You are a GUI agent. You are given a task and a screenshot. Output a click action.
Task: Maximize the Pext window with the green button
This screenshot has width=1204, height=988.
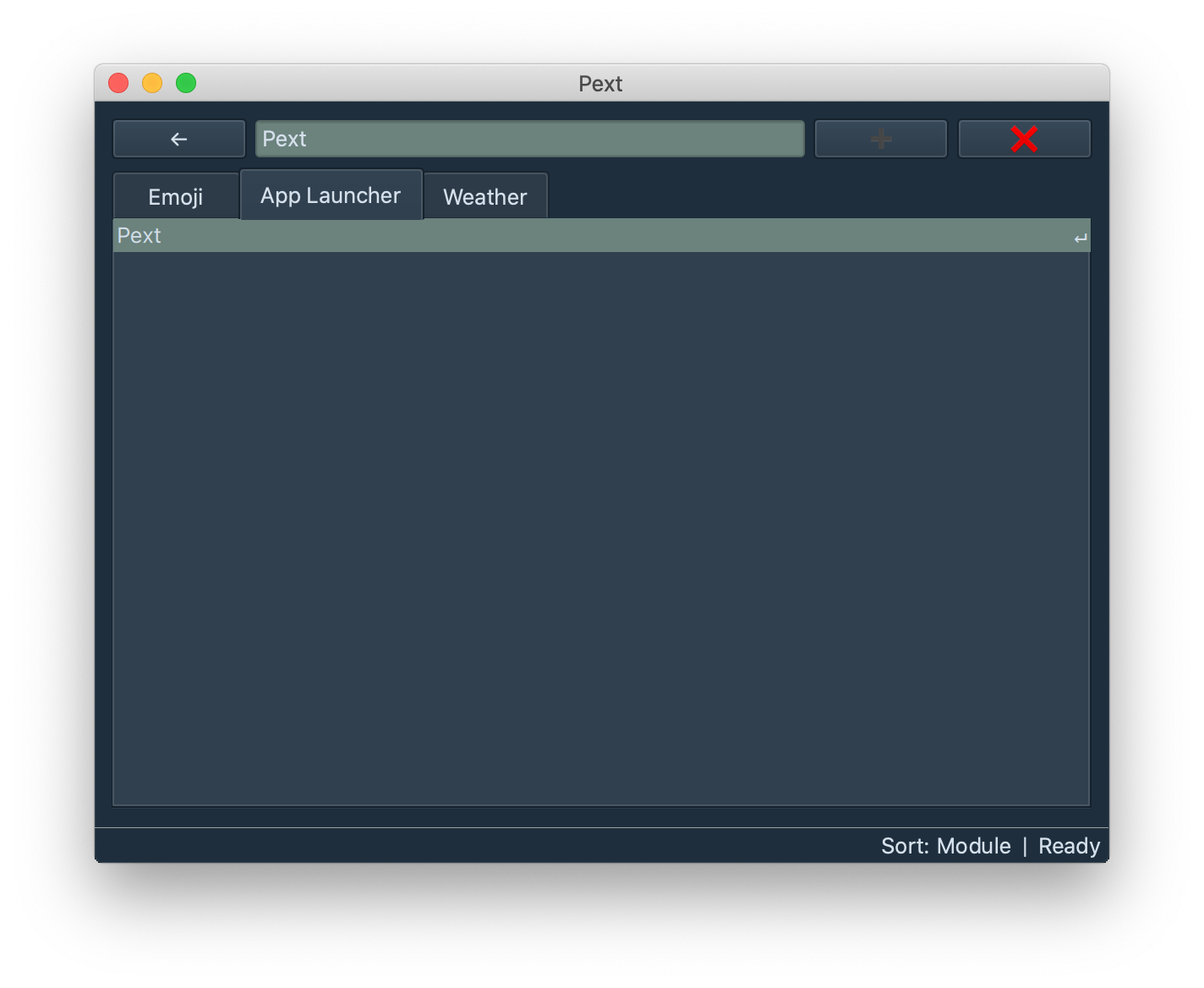186,83
